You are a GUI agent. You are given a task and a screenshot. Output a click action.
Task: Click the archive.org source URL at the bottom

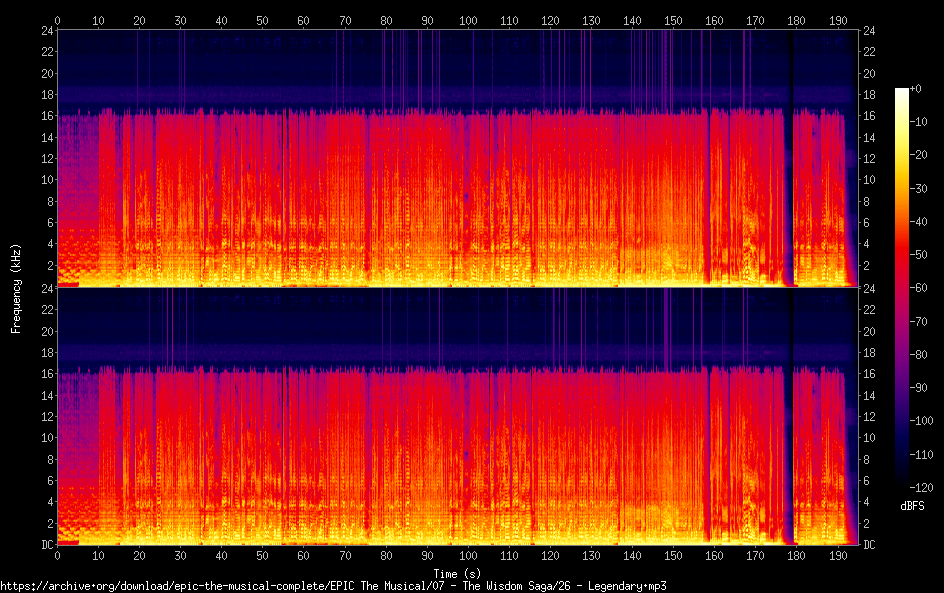pos(333,586)
